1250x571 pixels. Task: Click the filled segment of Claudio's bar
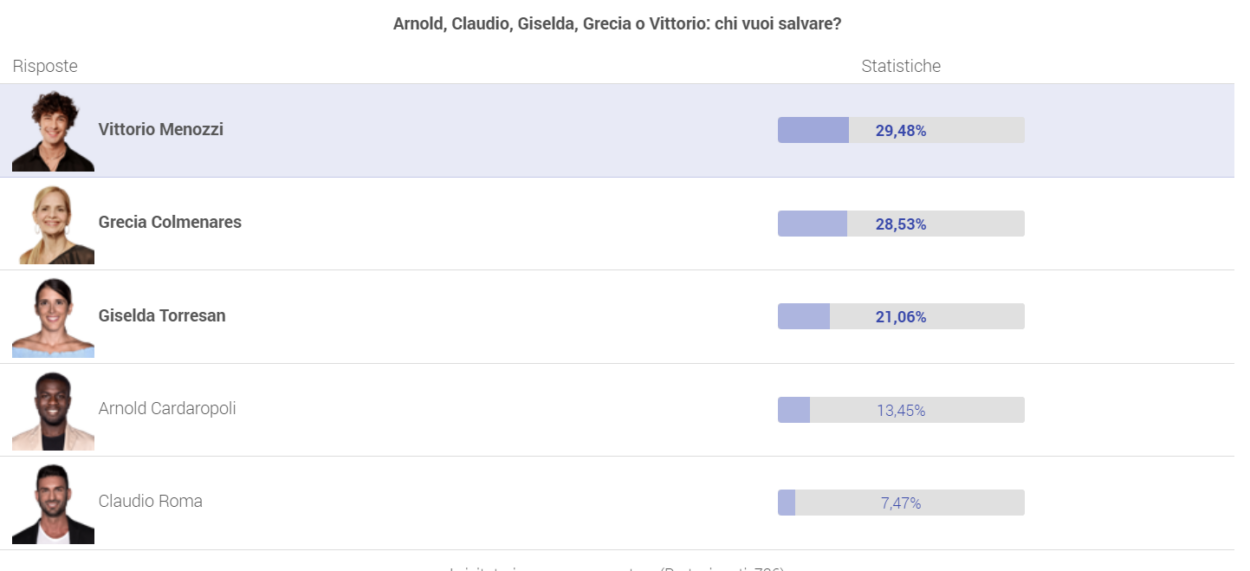point(787,503)
